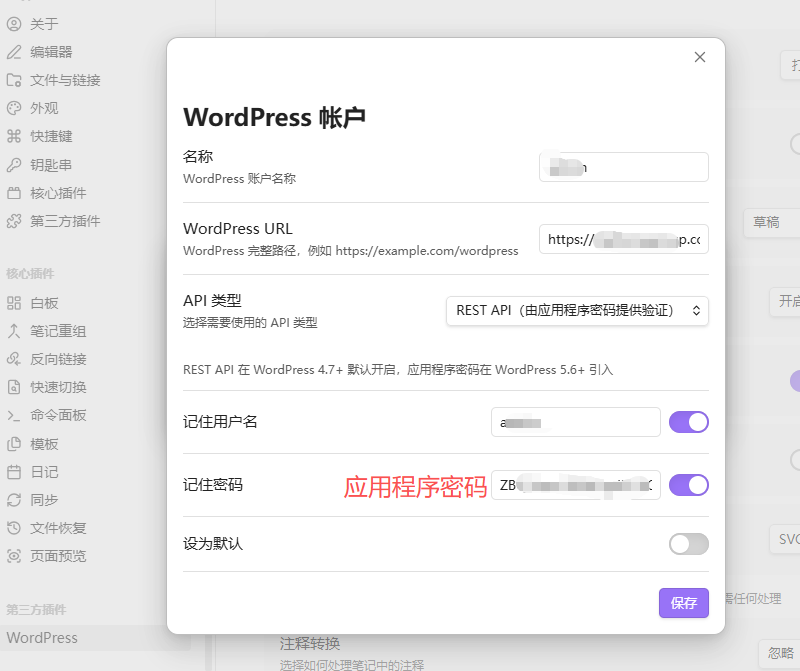Image resolution: width=800 pixels, height=671 pixels.
Task: Select the 命令面板 terminal icon
Action: pyautogui.click(x=14, y=415)
